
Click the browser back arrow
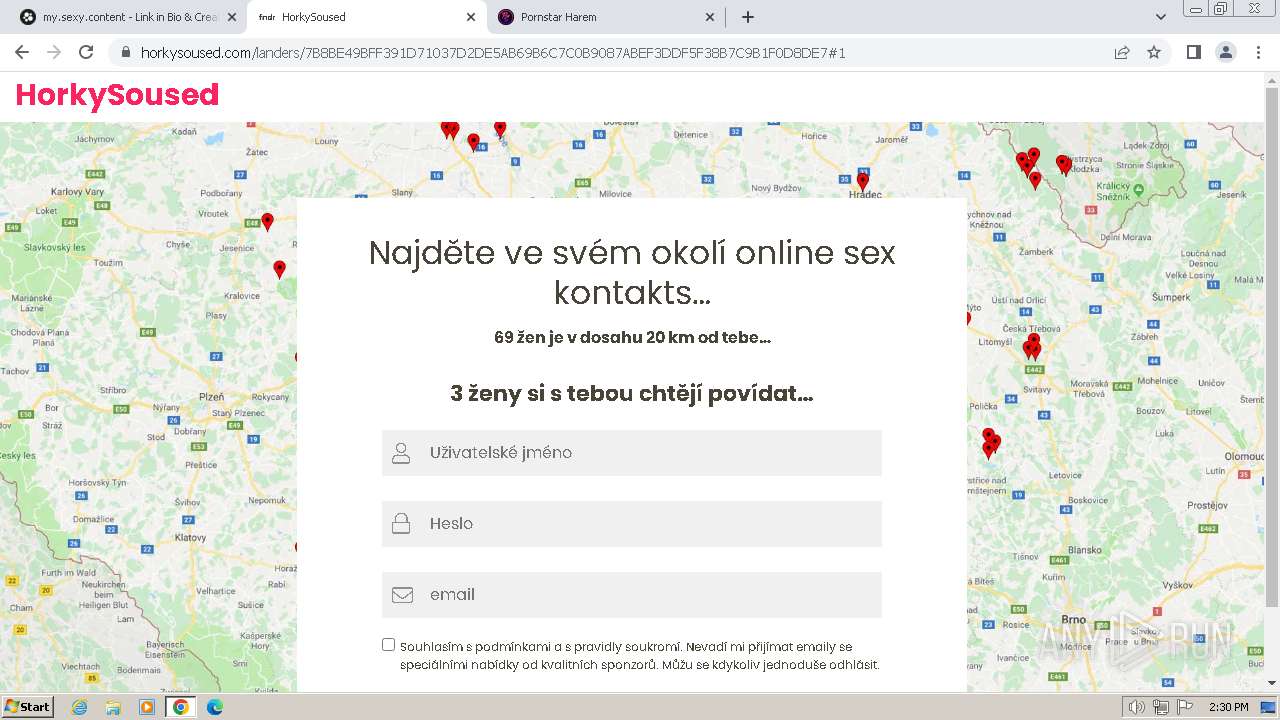coord(22,53)
